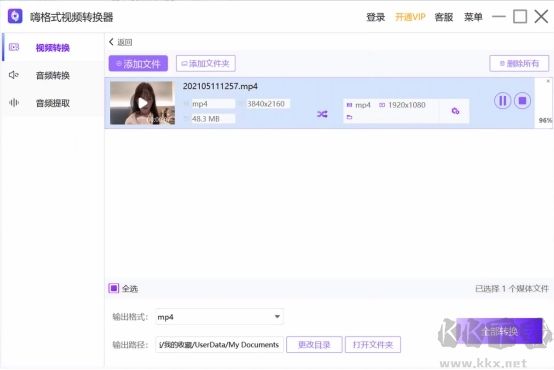Open output settings gear icon

click(x=455, y=111)
